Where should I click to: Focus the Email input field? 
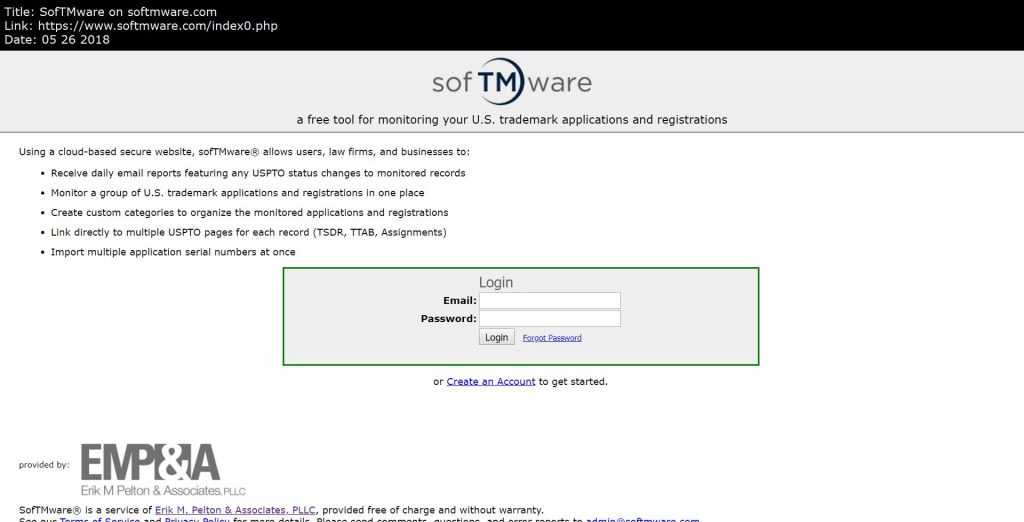click(549, 301)
